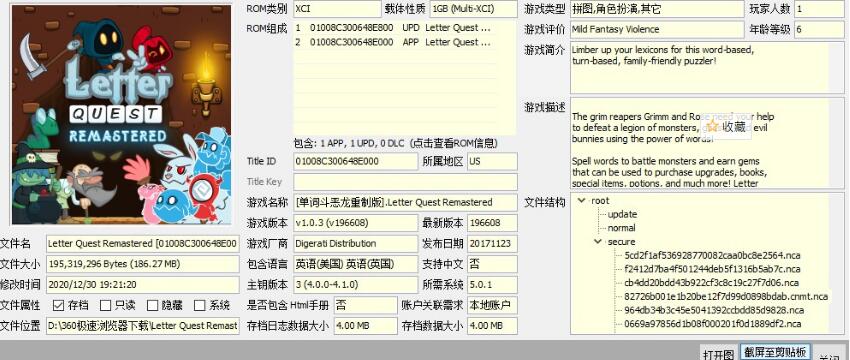Select the 5cd2f1af...2564.nca file
The height and width of the screenshot is (360, 850).
(712, 255)
